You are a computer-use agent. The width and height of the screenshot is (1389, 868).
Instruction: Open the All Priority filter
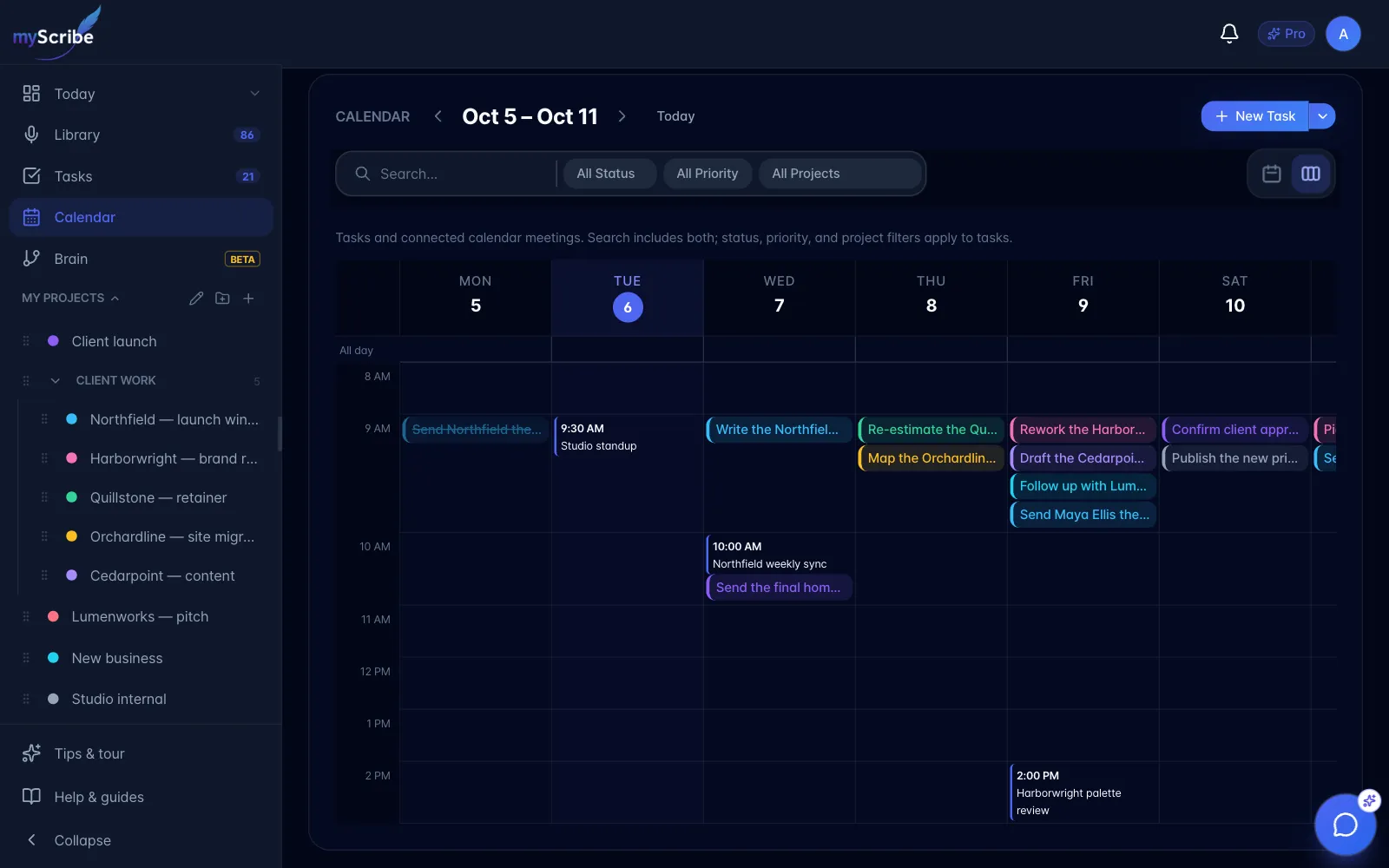[x=708, y=174]
